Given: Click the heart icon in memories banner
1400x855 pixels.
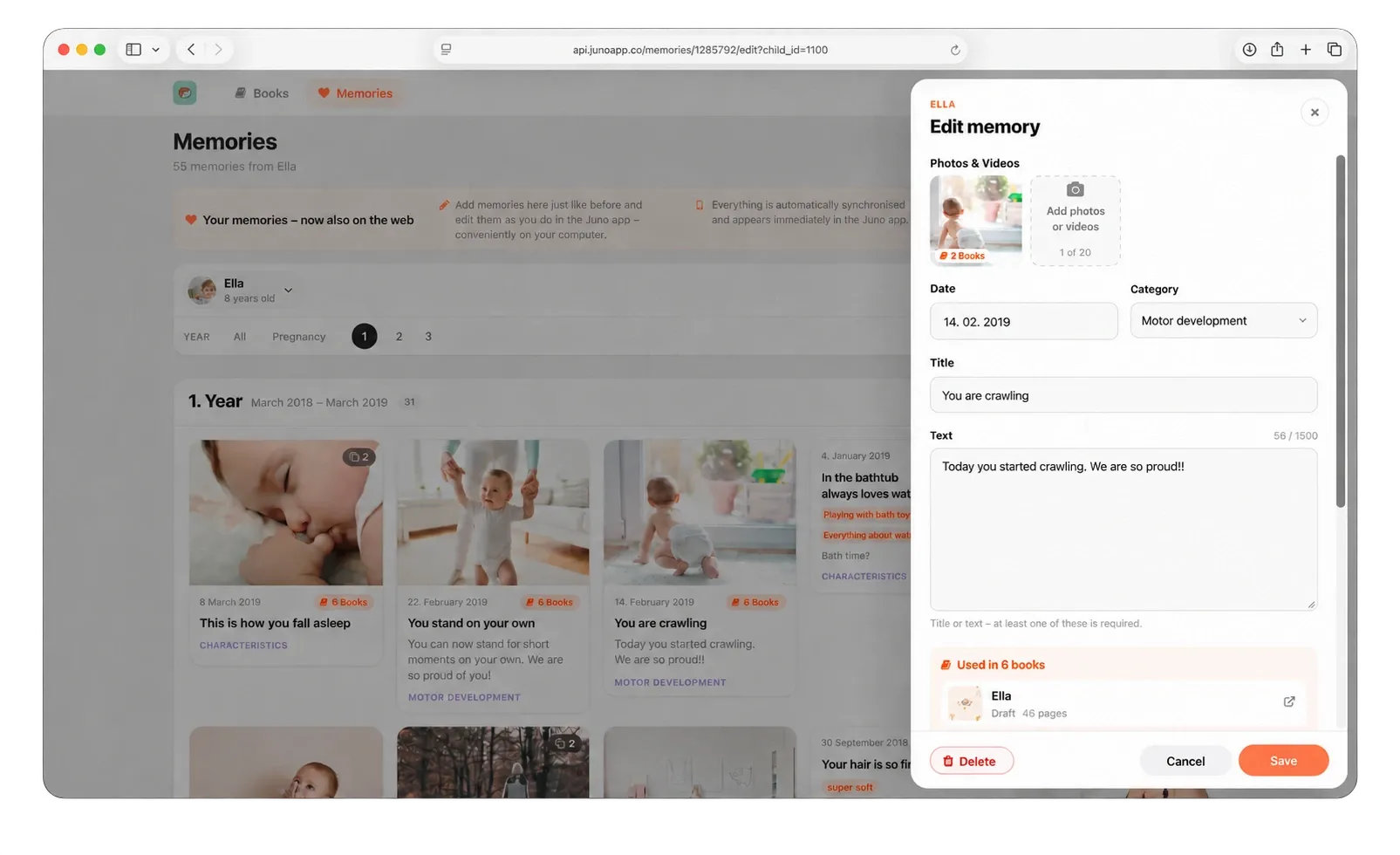Looking at the screenshot, I should click(191, 220).
